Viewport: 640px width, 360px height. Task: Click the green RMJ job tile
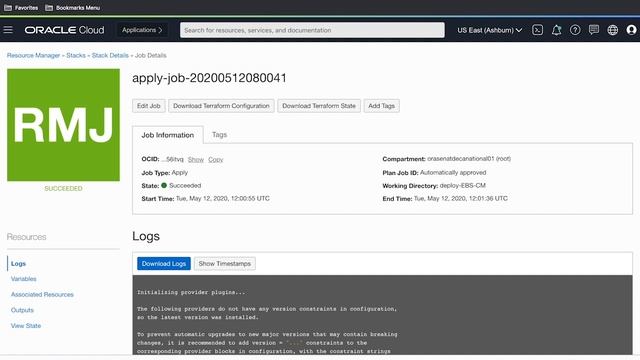coord(63,125)
